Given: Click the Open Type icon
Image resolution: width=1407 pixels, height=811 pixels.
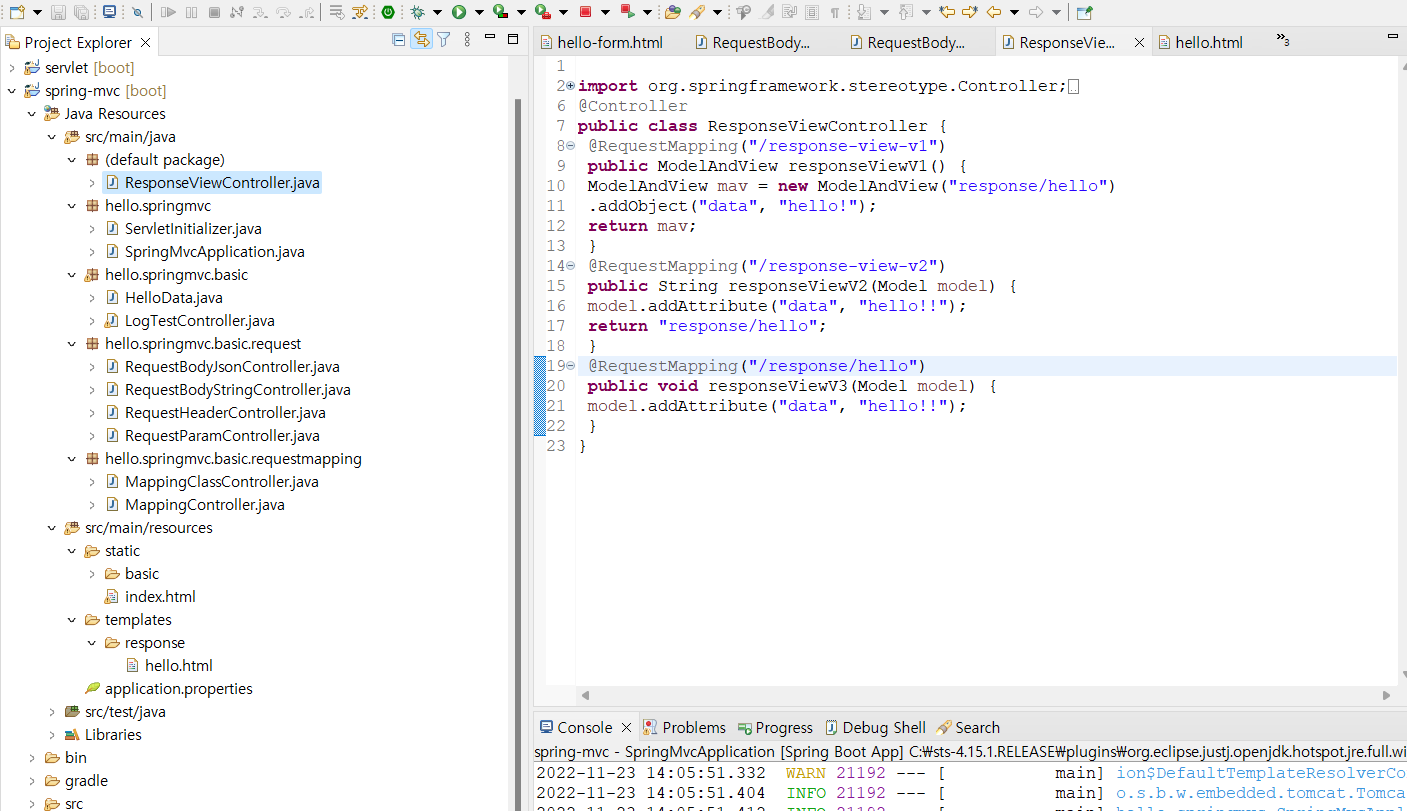Looking at the screenshot, I should [x=673, y=12].
